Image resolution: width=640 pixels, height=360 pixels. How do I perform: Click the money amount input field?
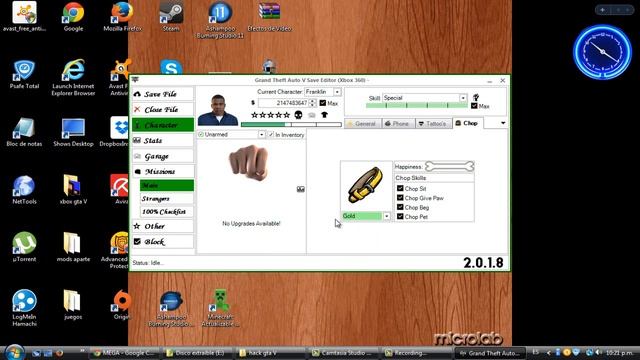tap(283, 103)
